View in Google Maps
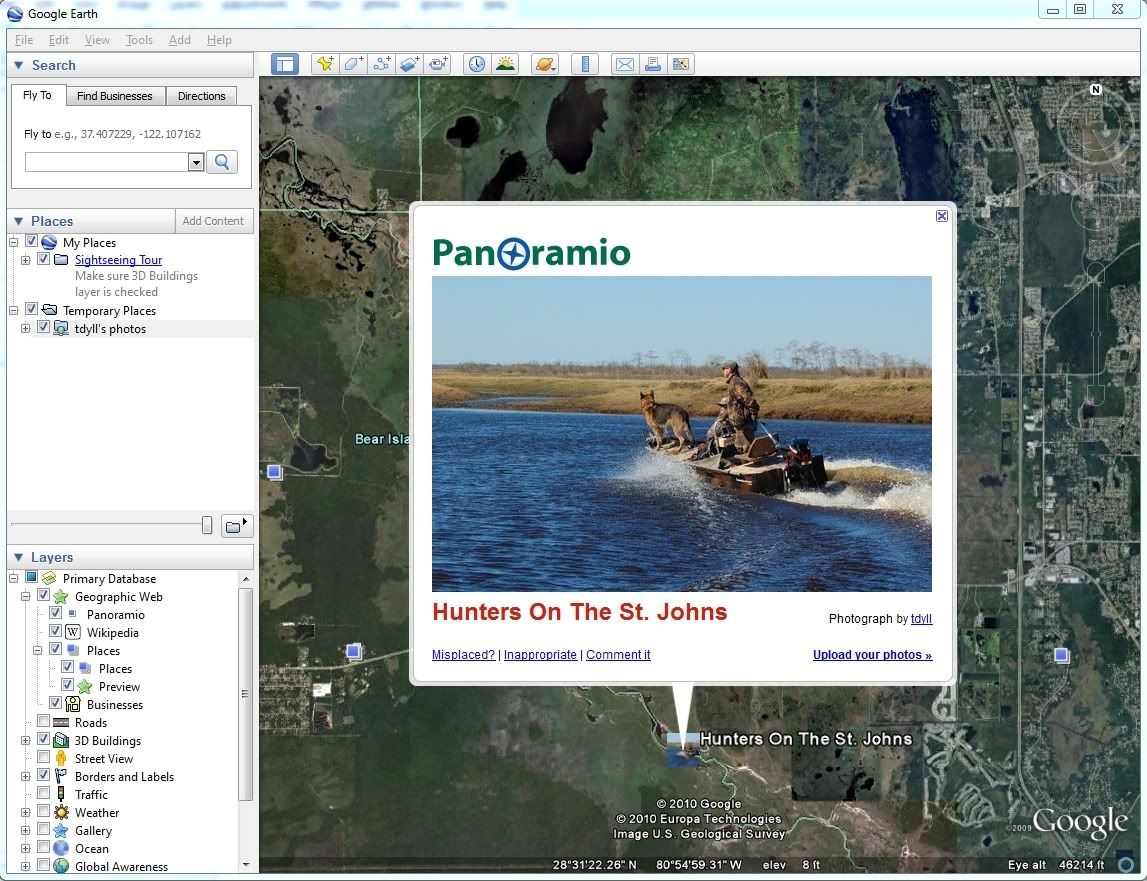This screenshot has width=1147, height=881. coord(681,64)
